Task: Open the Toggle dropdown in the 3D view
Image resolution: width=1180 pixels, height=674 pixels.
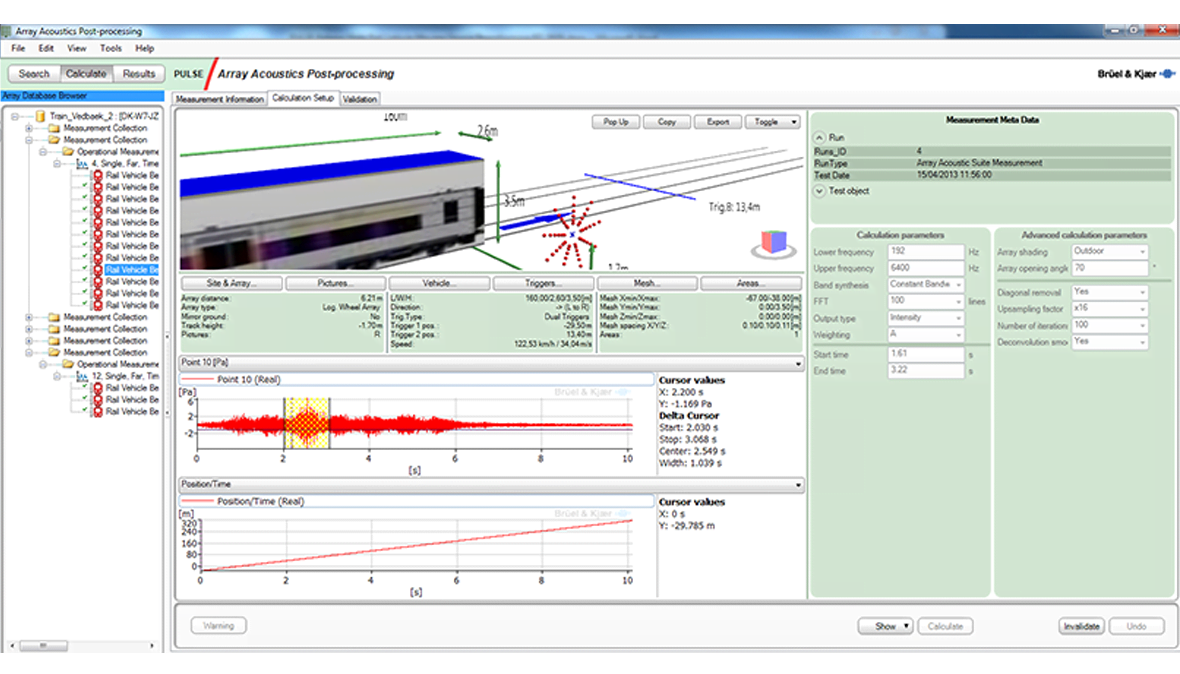Action: point(771,122)
